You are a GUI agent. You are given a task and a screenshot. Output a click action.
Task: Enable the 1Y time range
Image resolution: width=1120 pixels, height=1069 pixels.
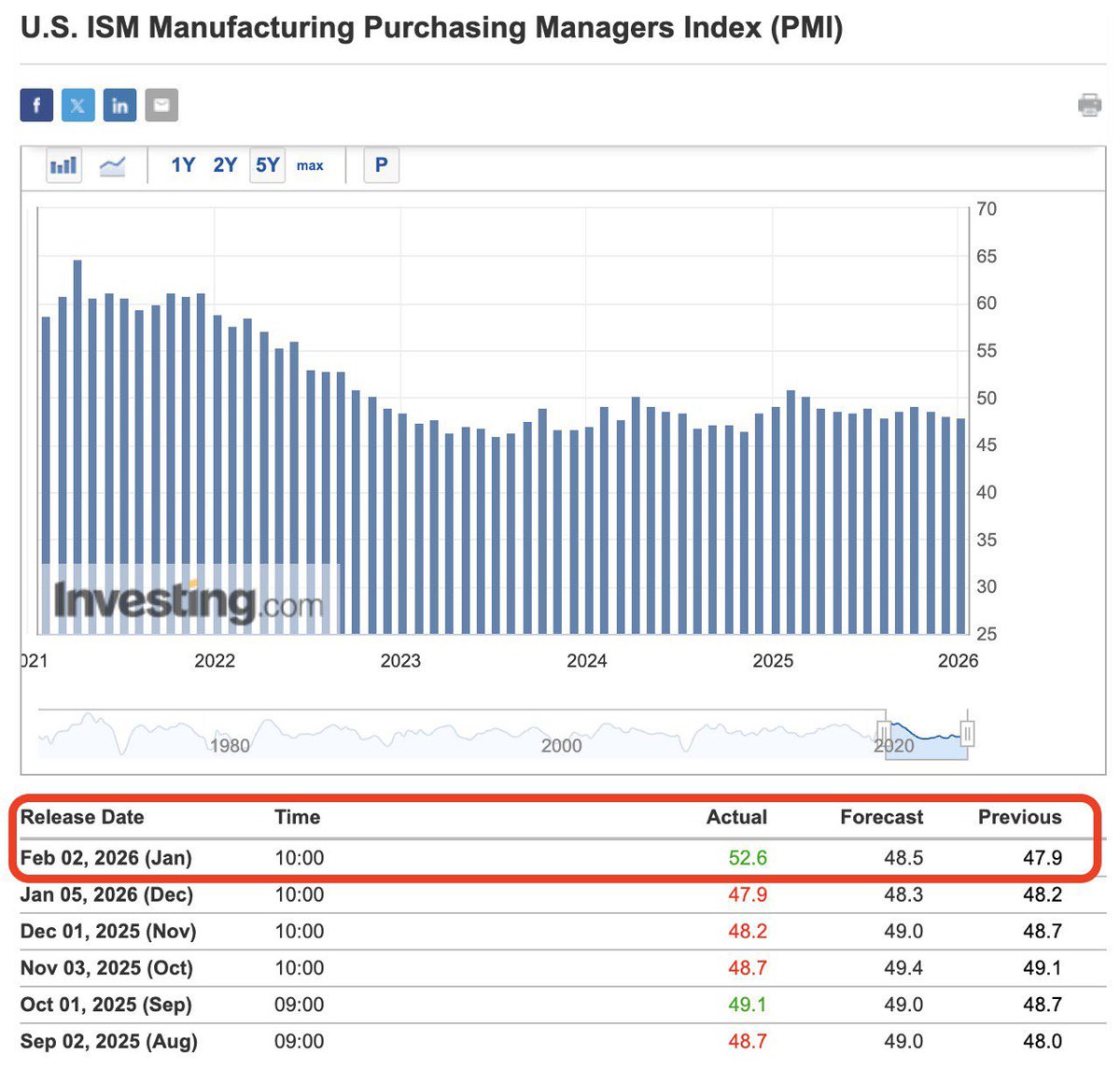coord(183,164)
